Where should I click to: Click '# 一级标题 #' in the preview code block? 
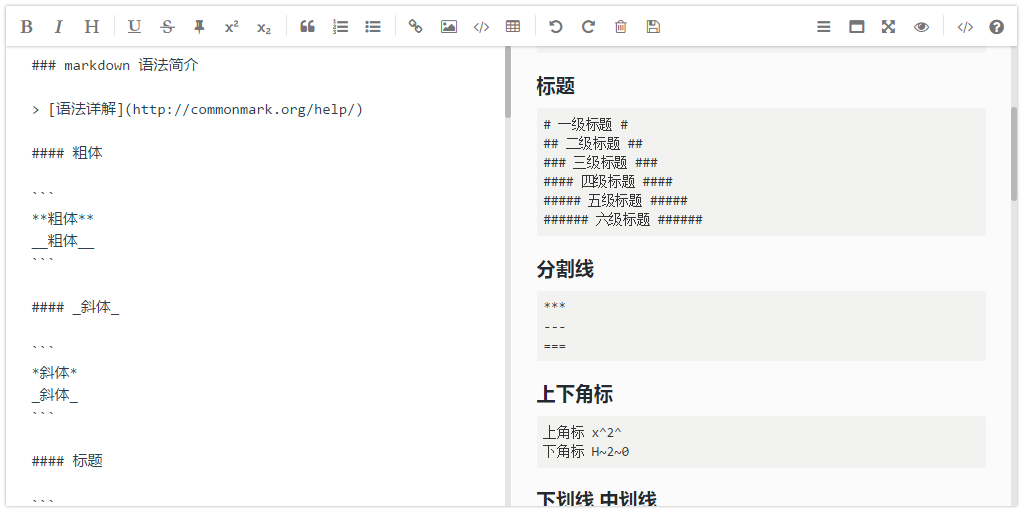pos(586,125)
